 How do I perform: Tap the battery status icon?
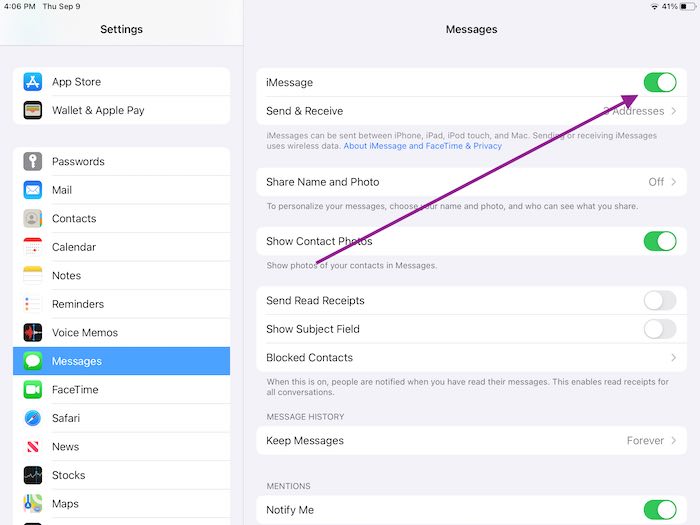click(688, 6)
